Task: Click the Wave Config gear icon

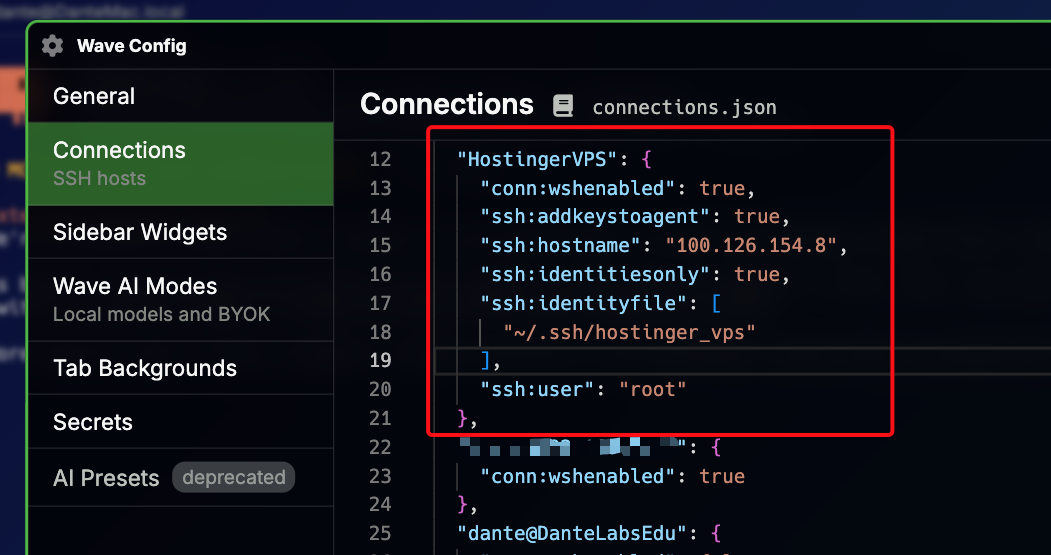Action: tap(52, 46)
